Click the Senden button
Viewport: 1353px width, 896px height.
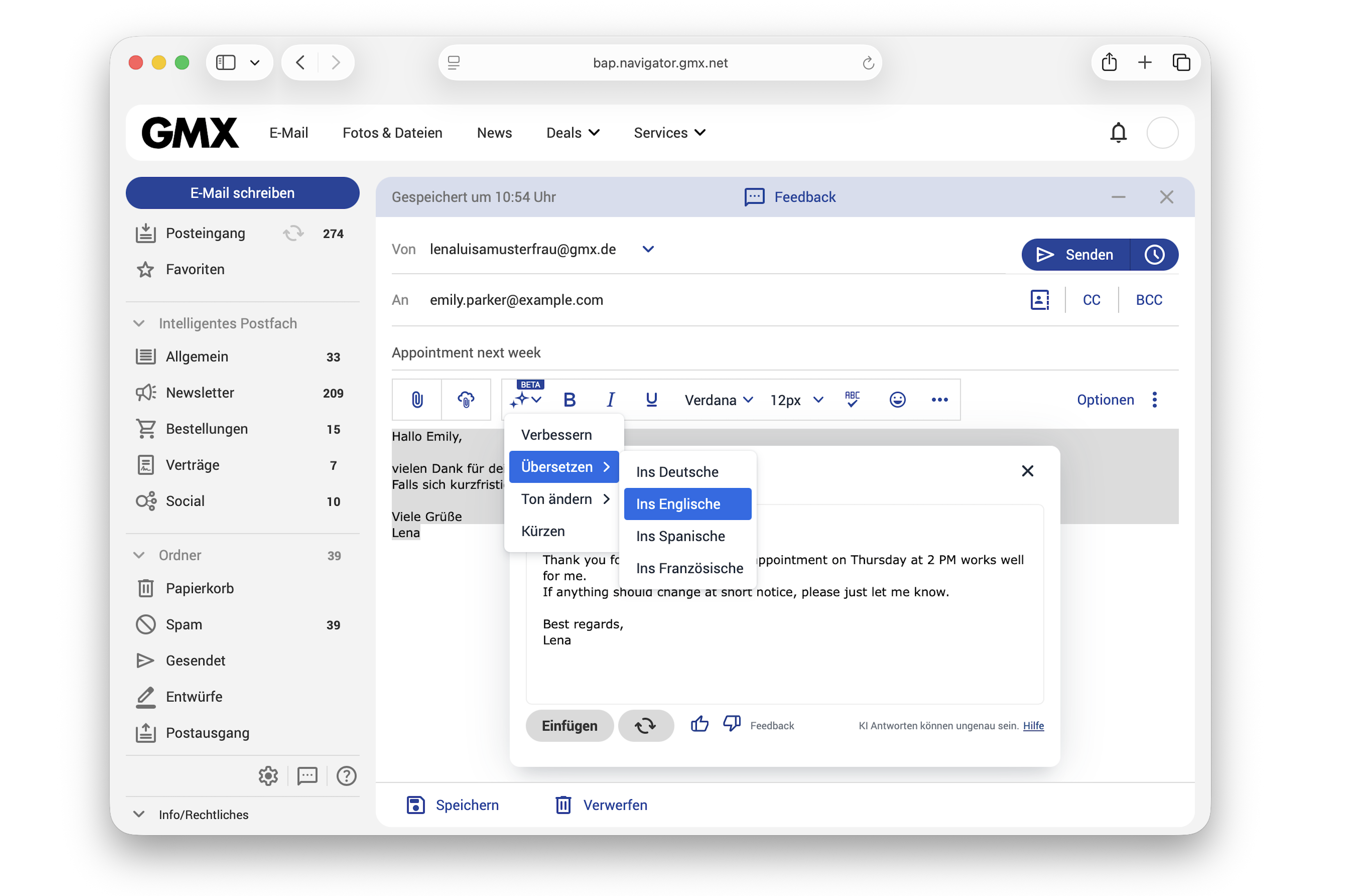[1075, 254]
